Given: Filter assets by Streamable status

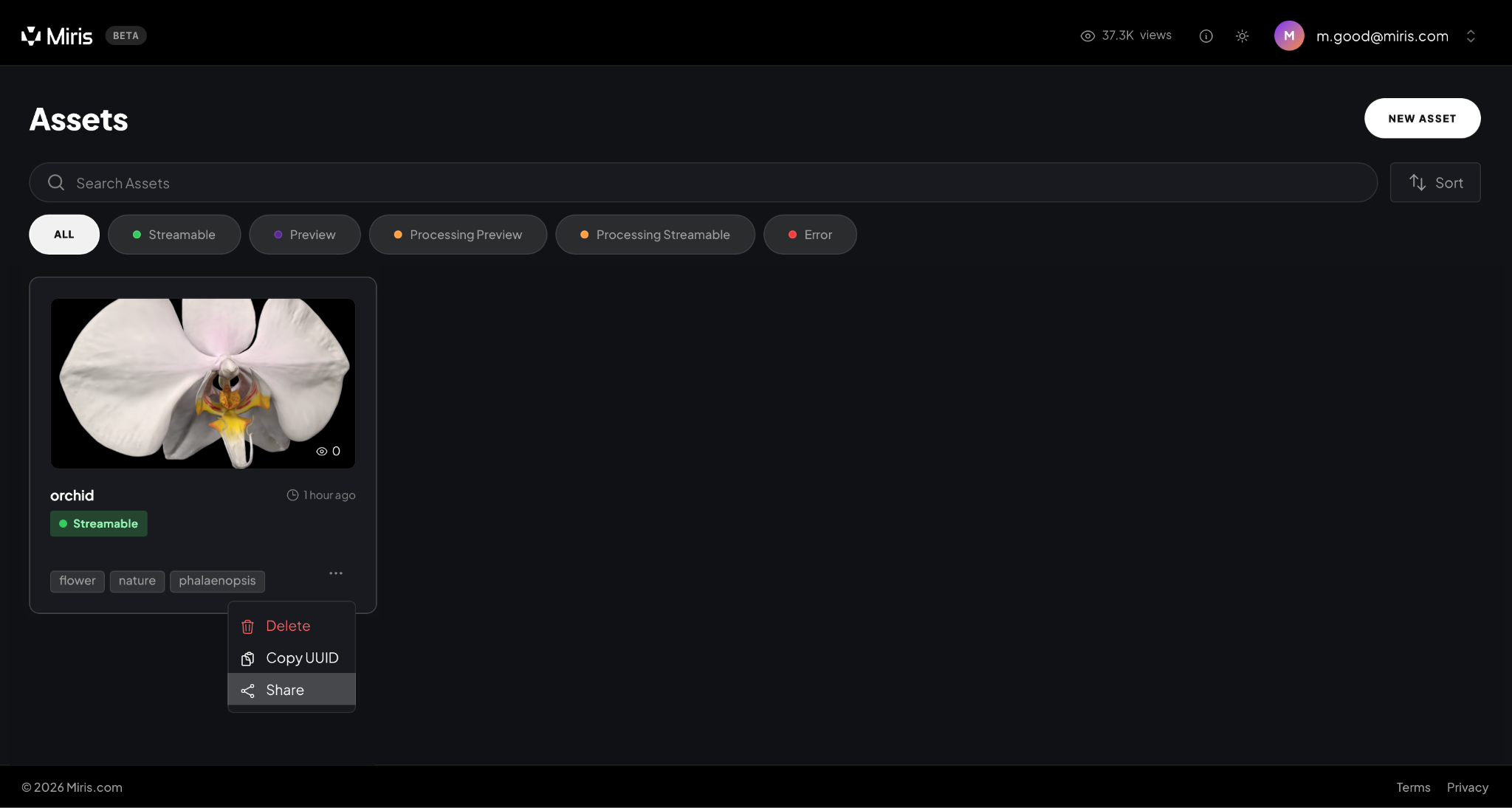Looking at the screenshot, I should pos(174,235).
